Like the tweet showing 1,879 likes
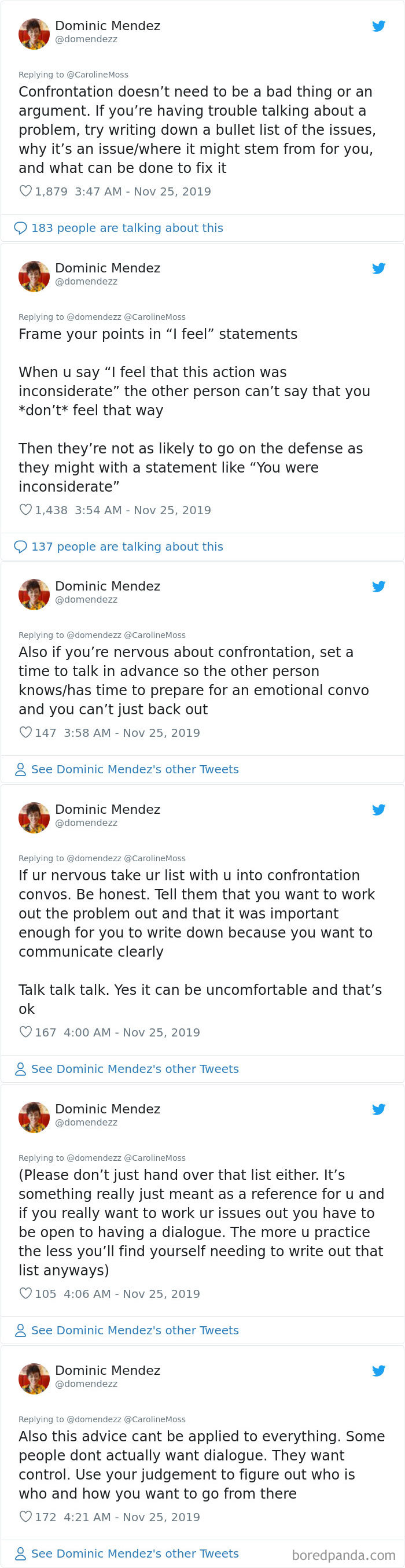Viewport: 405px width, 1568px height. (25, 191)
